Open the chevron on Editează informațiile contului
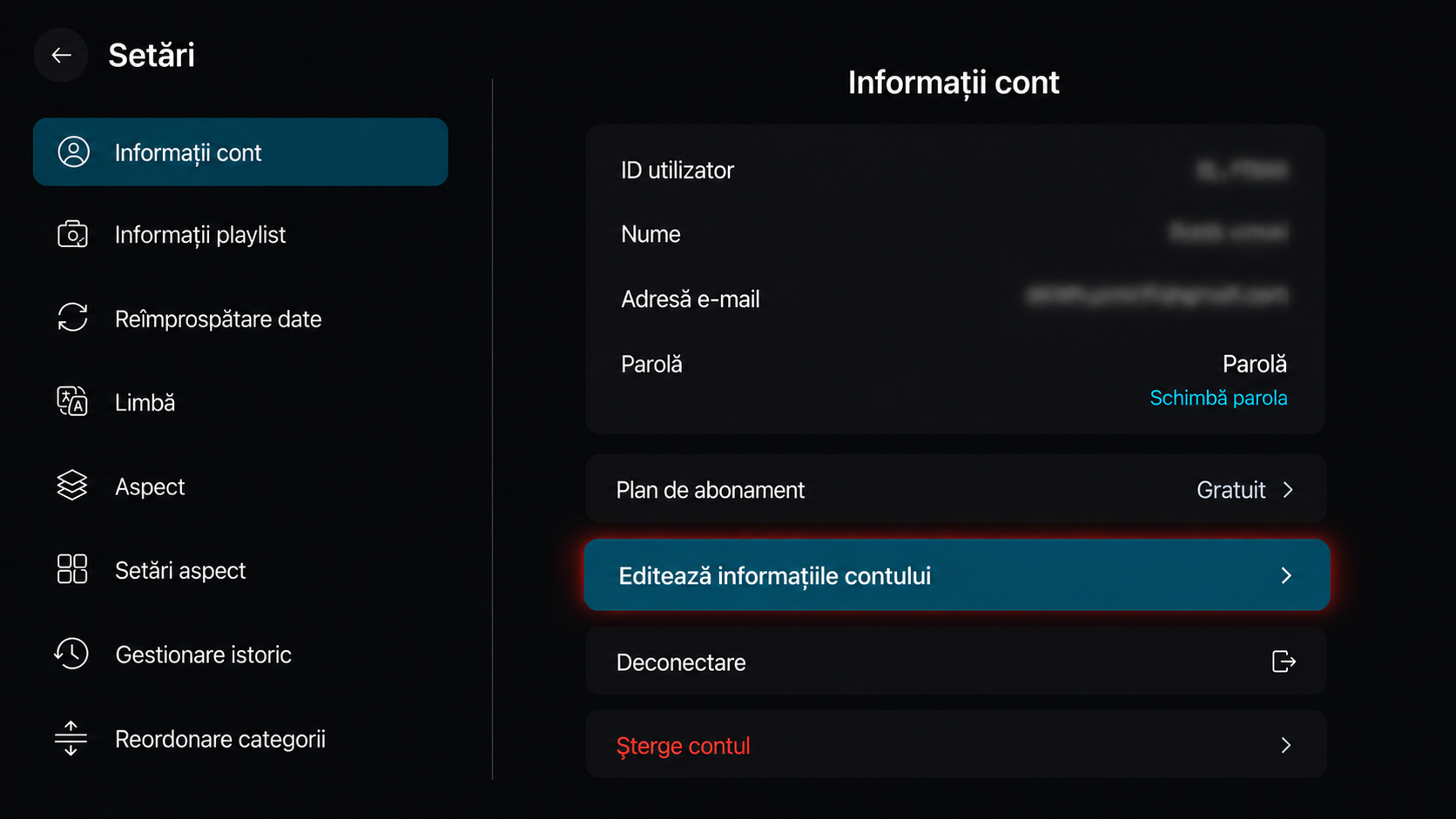 (x=1286, y=575)
